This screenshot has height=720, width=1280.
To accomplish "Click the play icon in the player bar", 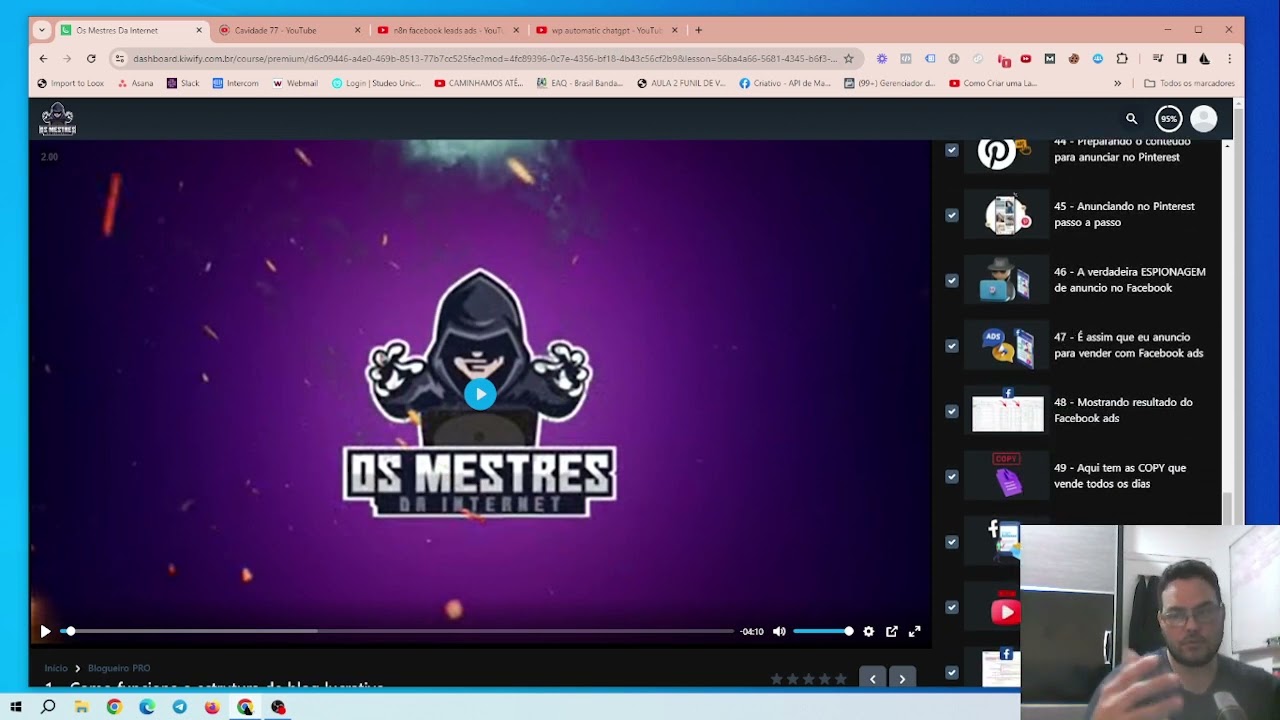I will [45, 631].
